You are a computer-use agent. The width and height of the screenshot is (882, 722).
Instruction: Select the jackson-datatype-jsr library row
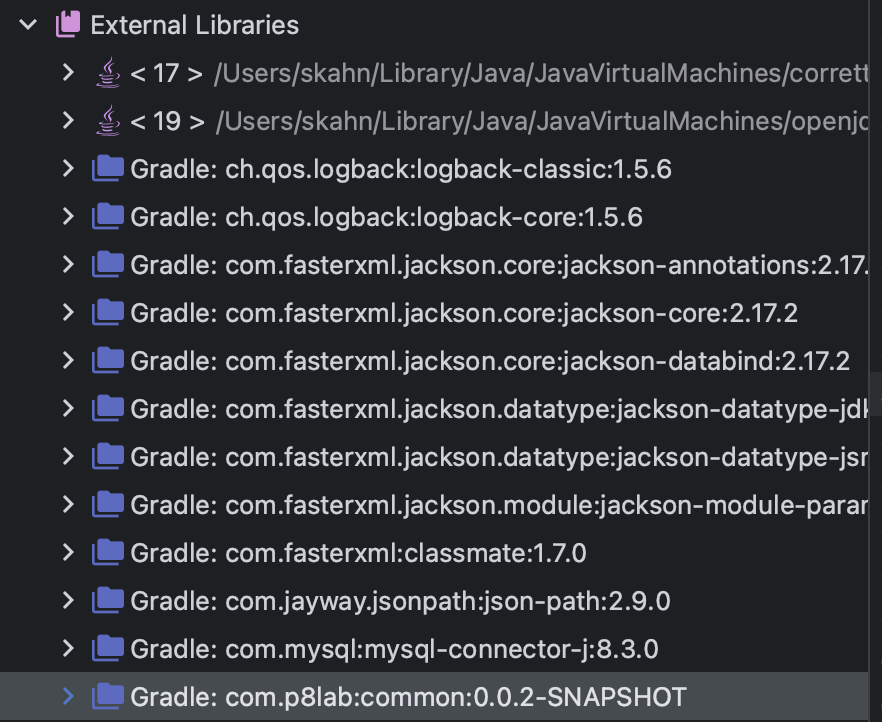[434, 457]
